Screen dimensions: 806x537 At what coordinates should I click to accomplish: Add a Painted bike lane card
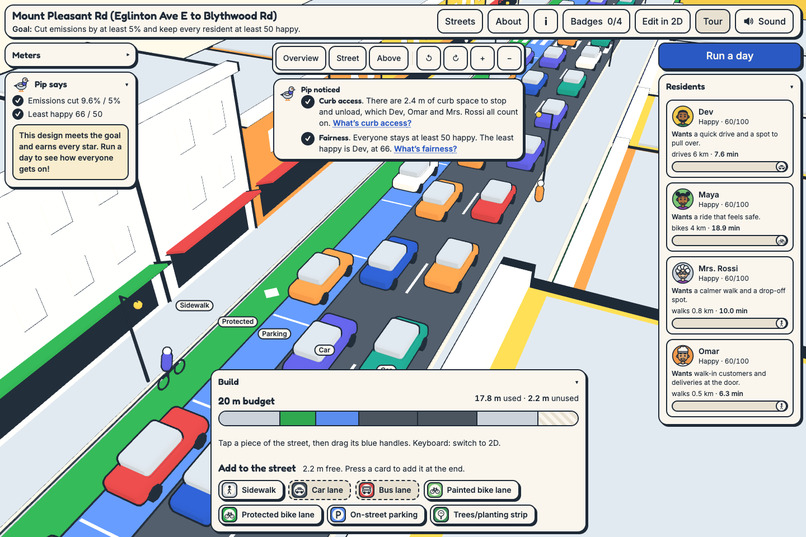471,490
